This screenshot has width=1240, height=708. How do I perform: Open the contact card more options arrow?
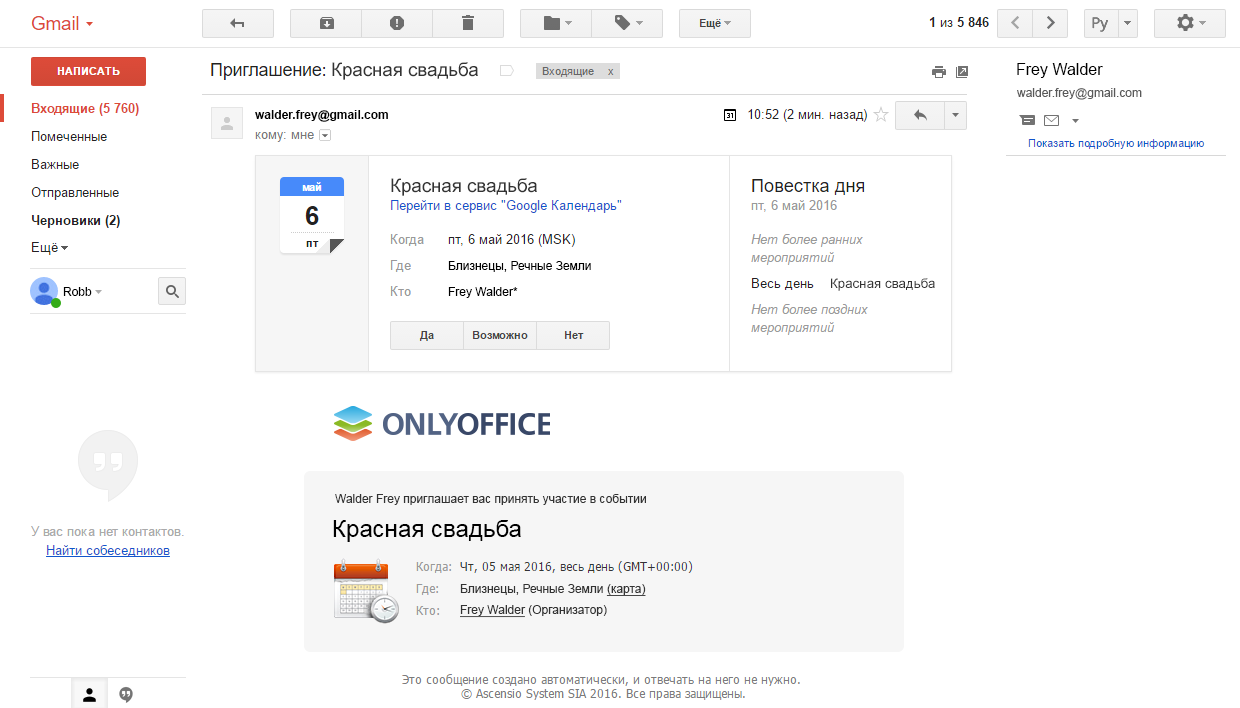[1075, 121]
